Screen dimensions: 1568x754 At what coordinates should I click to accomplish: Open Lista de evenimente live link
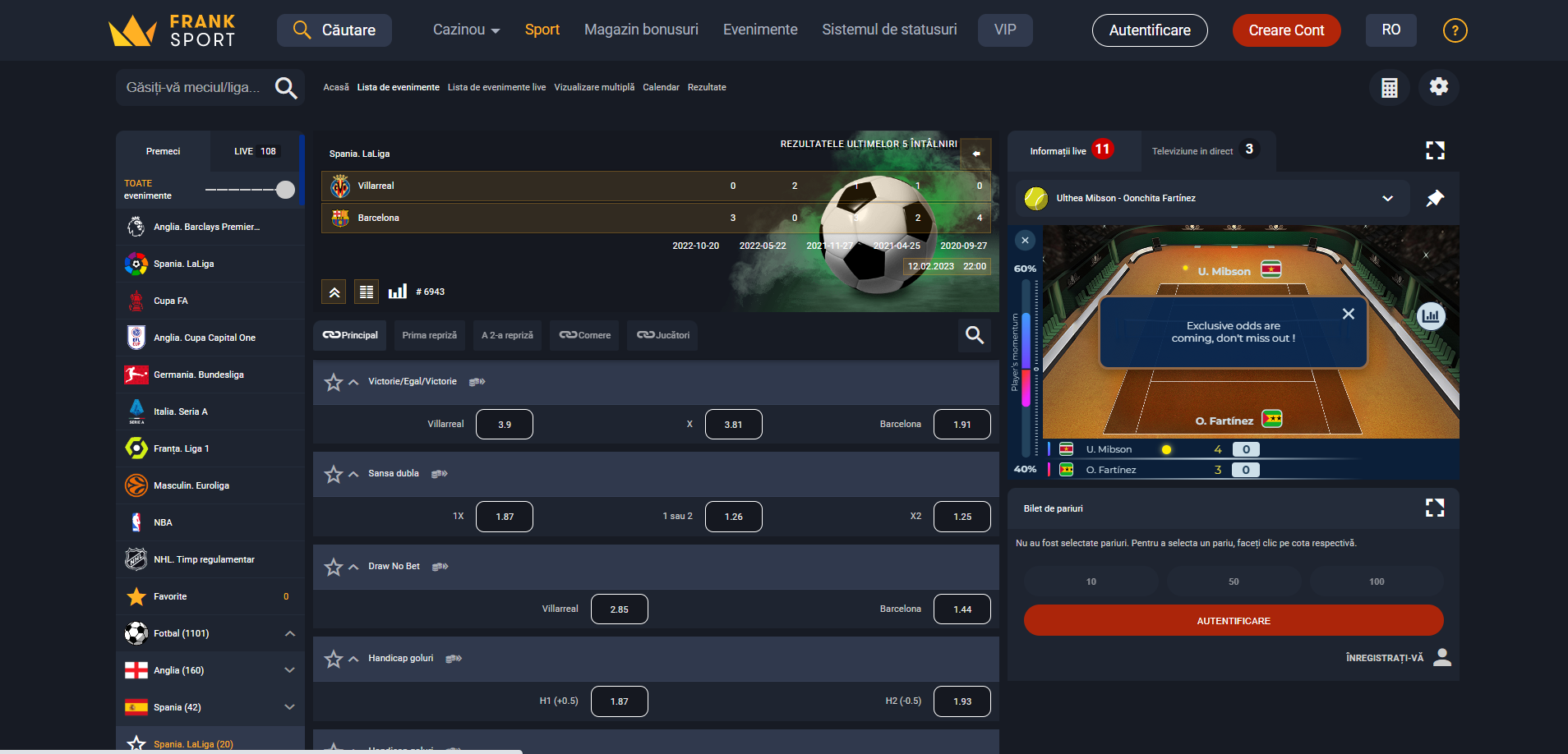click(496, 88)
